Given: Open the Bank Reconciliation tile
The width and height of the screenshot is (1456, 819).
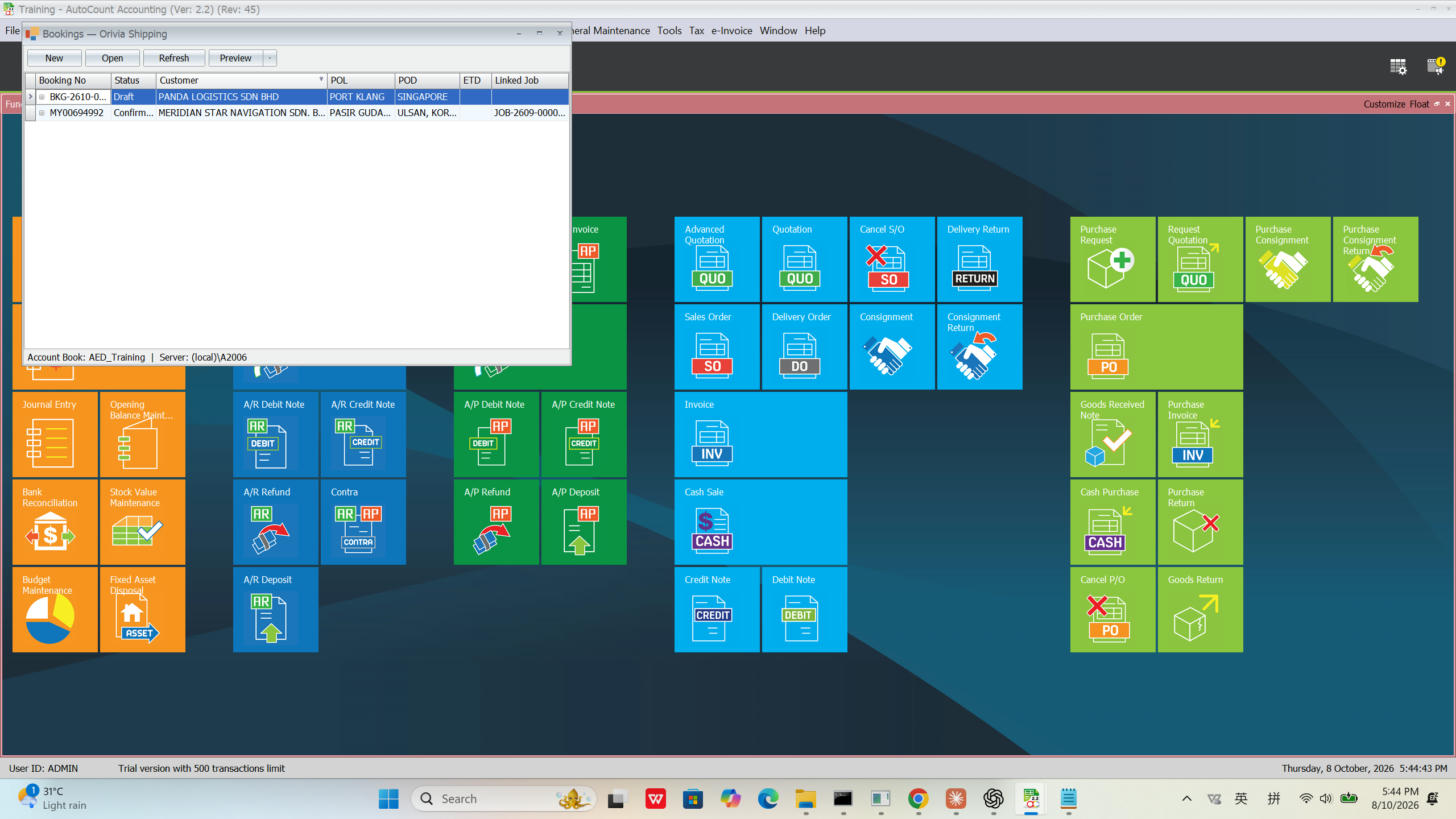Looking at the screenshot, I should tap(55, 521).
